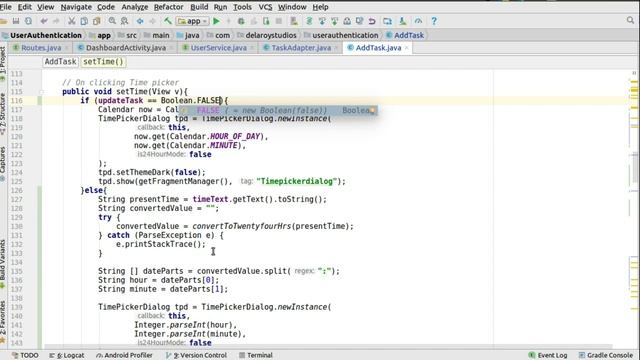The width and height of the screenshot is (640, 360).
Task: Open the Tools menu
Action: (242, 7)
